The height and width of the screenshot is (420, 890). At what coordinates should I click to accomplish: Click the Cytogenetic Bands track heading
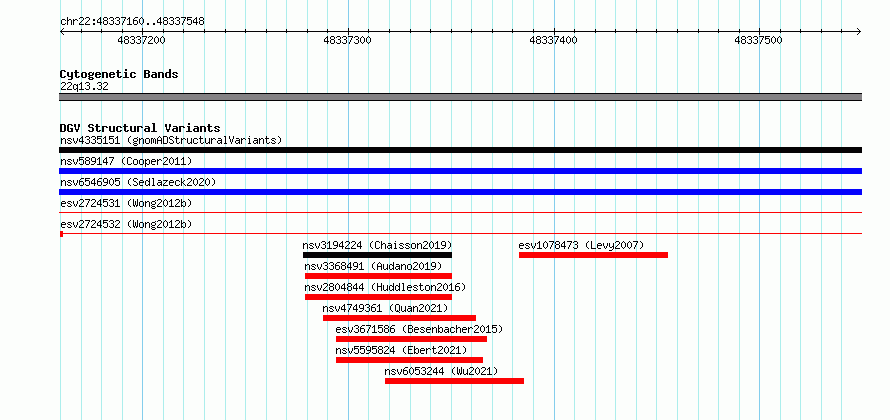[119, 74]
